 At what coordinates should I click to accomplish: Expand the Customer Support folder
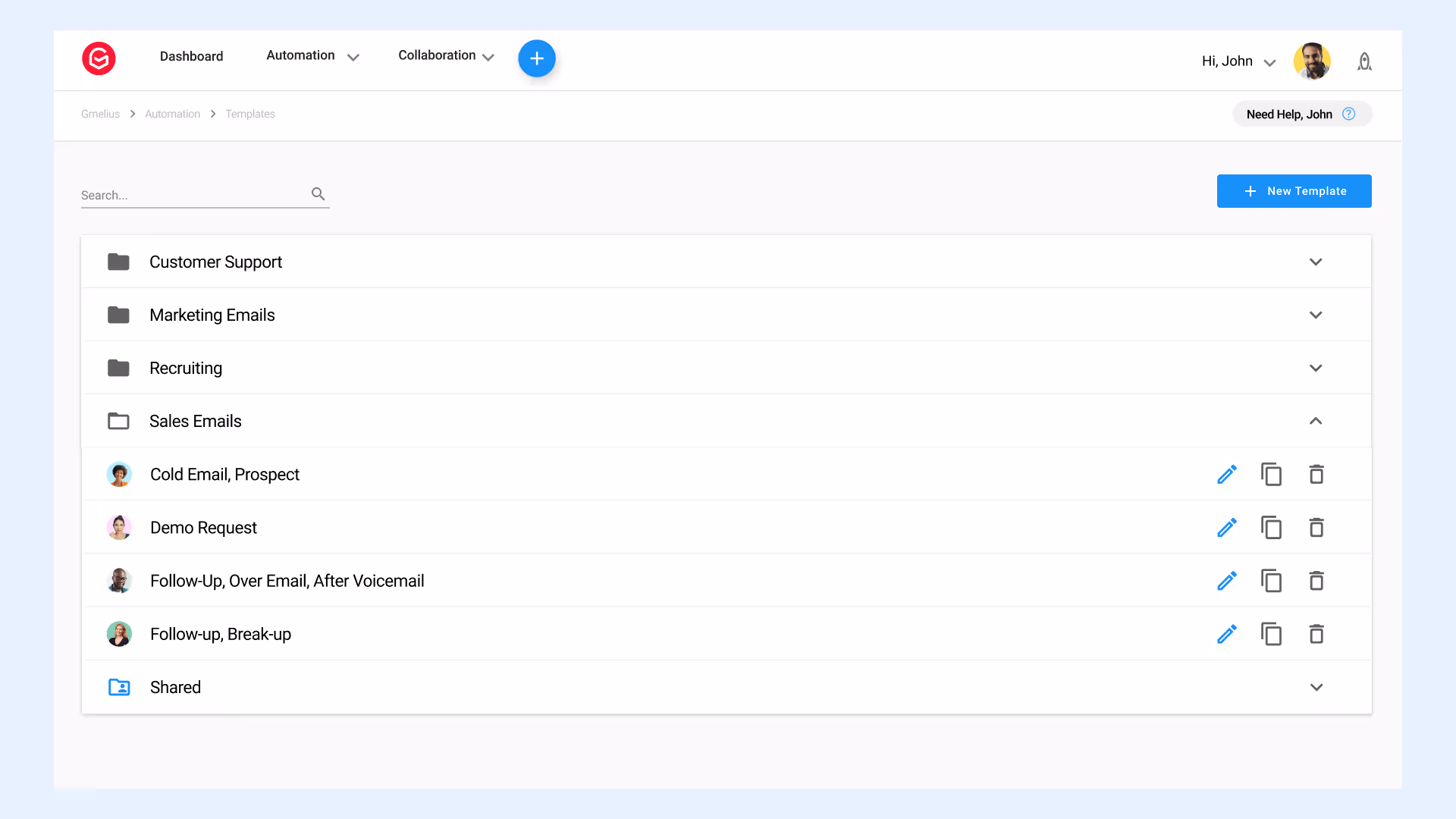[x=1316, y=262]
